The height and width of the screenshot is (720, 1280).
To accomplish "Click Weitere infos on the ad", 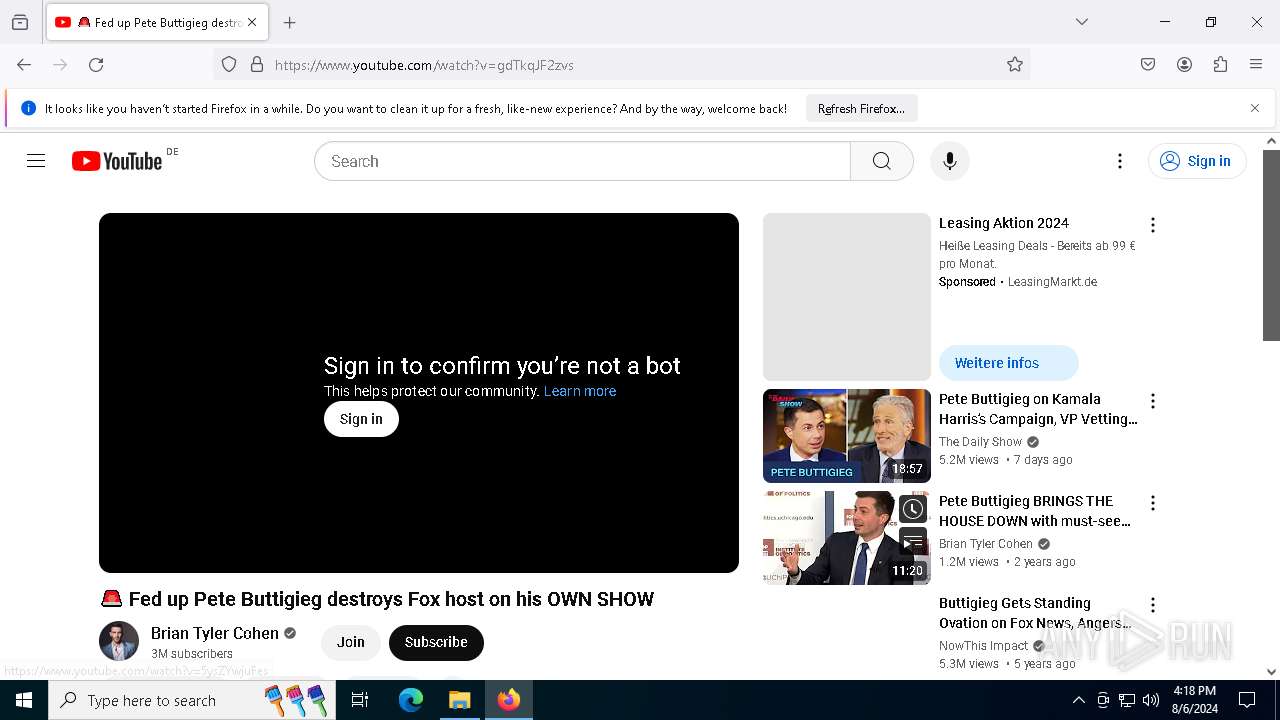I will (1008, 363).
